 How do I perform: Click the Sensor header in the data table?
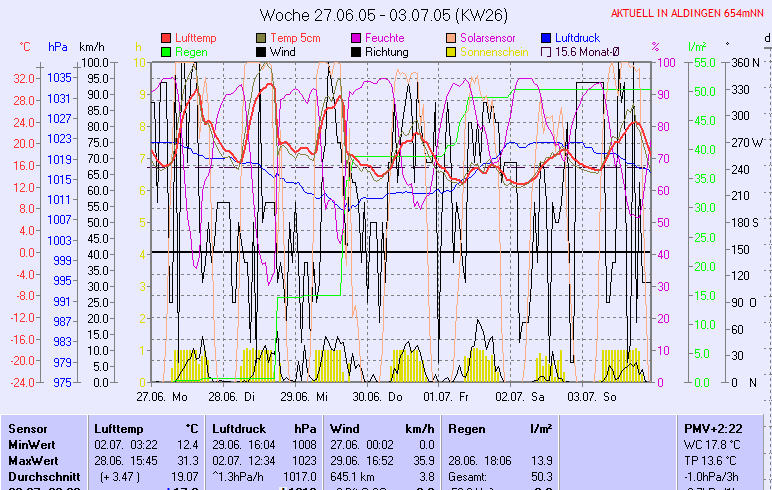click(x=27, y=428)
